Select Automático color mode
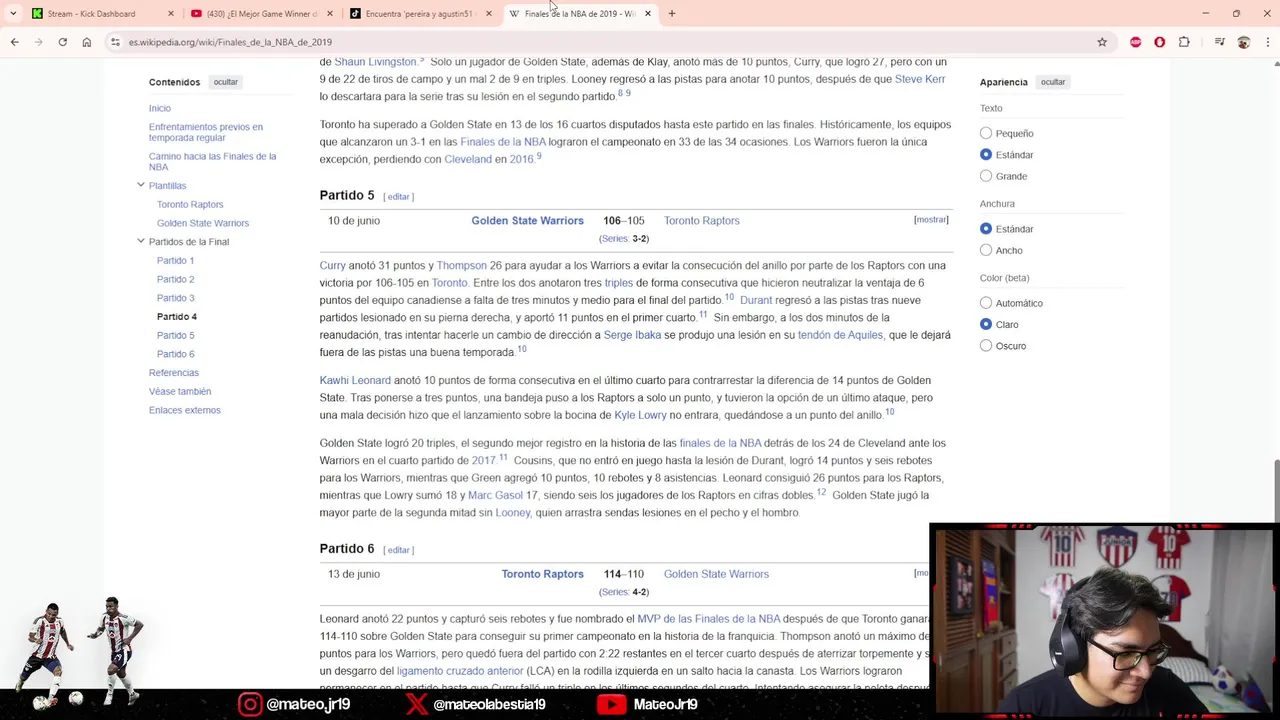Image resolution: width=1280 pixels, height=720 pixels. click(x=986, y=303)
